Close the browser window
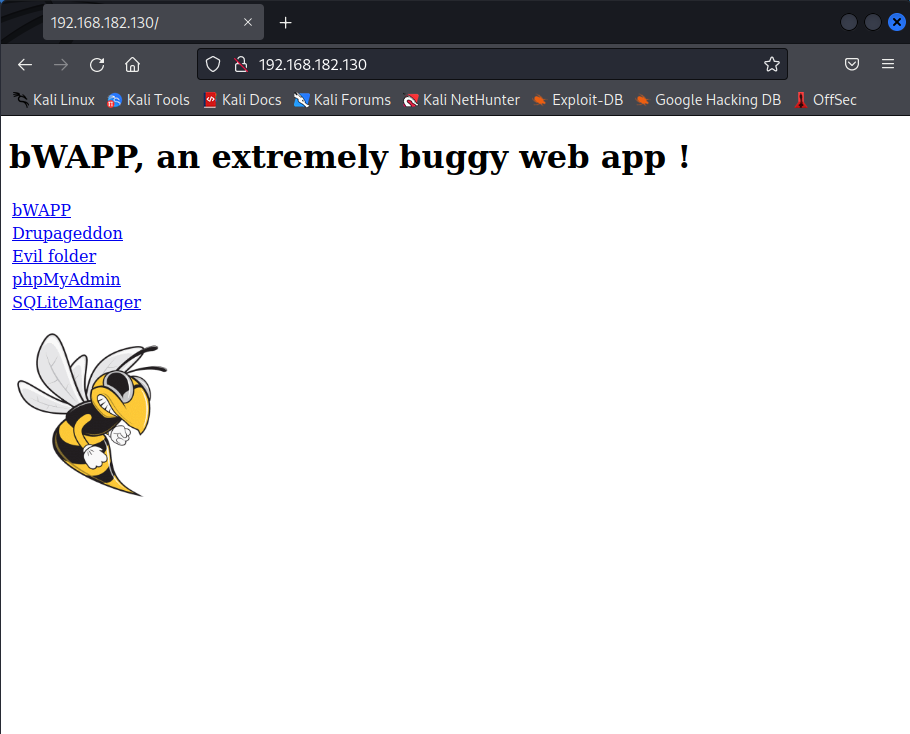910x734 pixels. 897,22
